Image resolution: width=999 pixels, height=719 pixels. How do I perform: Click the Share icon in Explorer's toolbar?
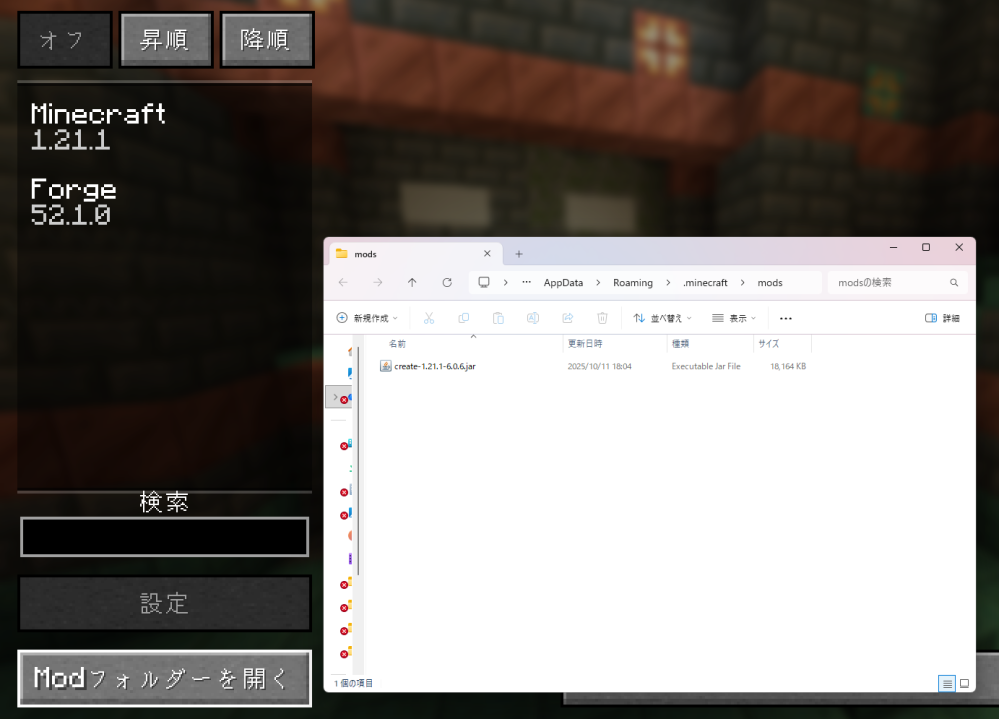(x=568, y=317)
